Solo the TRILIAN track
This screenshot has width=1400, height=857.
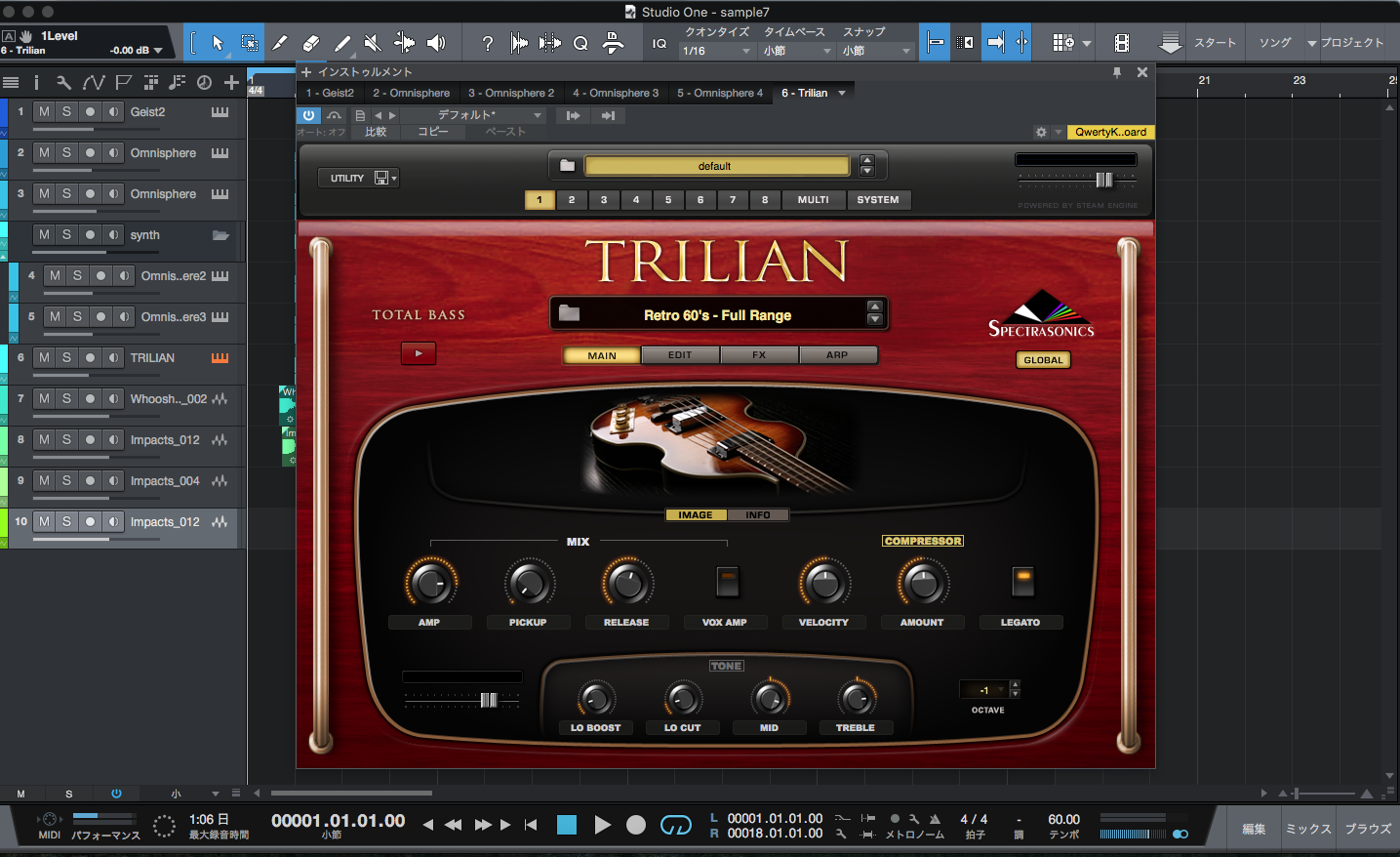pos(66,358)
